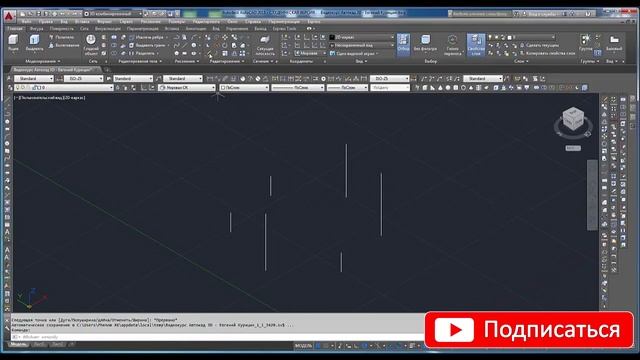Toggle lock icon in ribbon layer dropdown

tap(503, 37)
